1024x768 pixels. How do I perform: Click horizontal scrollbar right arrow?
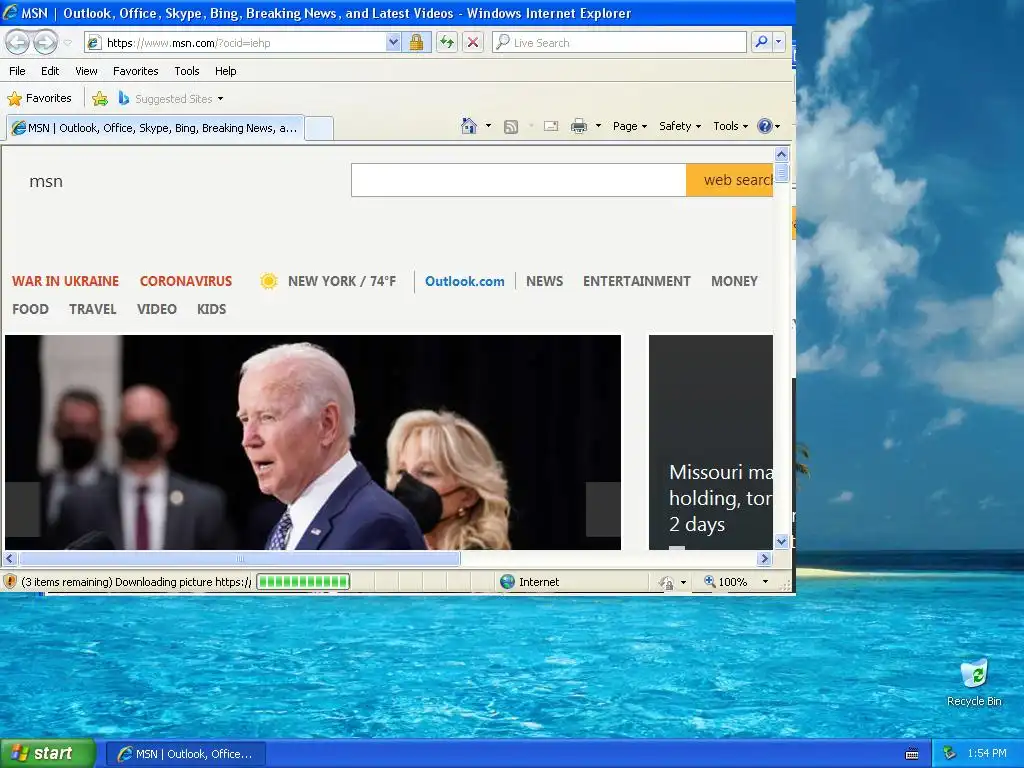[x=764, y=558]
